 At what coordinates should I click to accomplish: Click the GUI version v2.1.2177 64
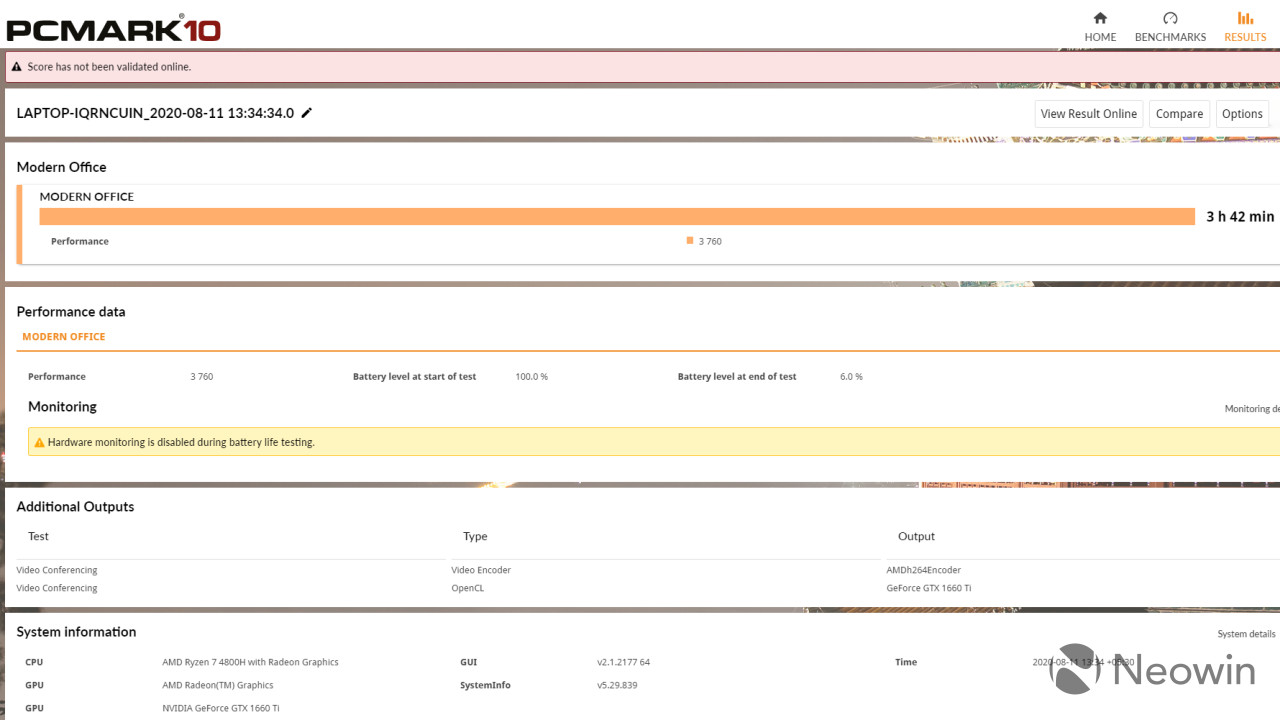tap(623, 662)
